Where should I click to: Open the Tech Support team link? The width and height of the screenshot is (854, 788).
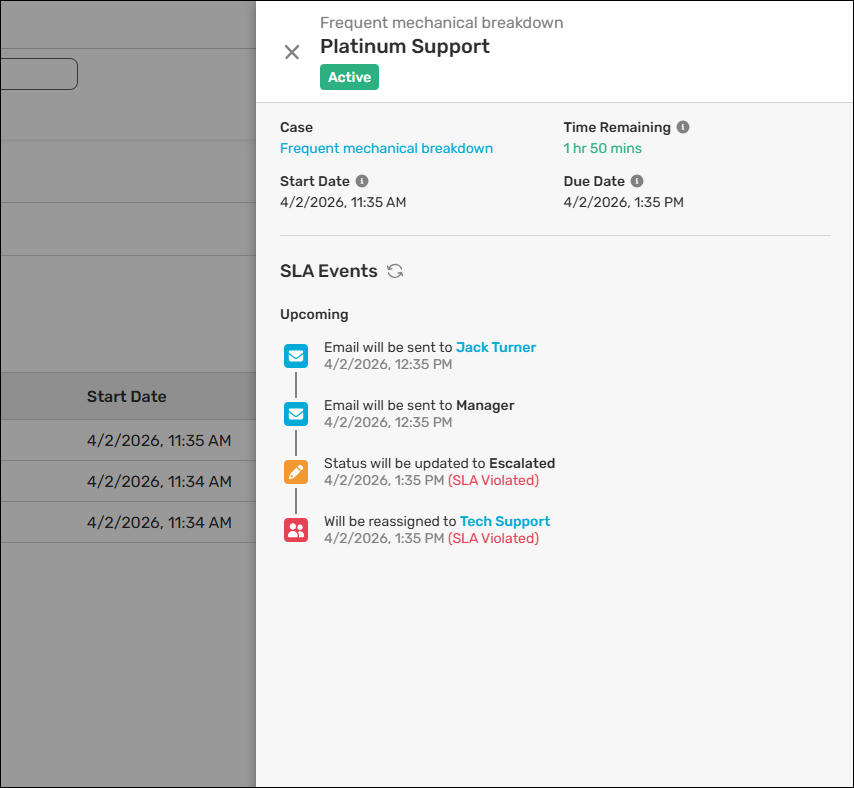point(505,521)
